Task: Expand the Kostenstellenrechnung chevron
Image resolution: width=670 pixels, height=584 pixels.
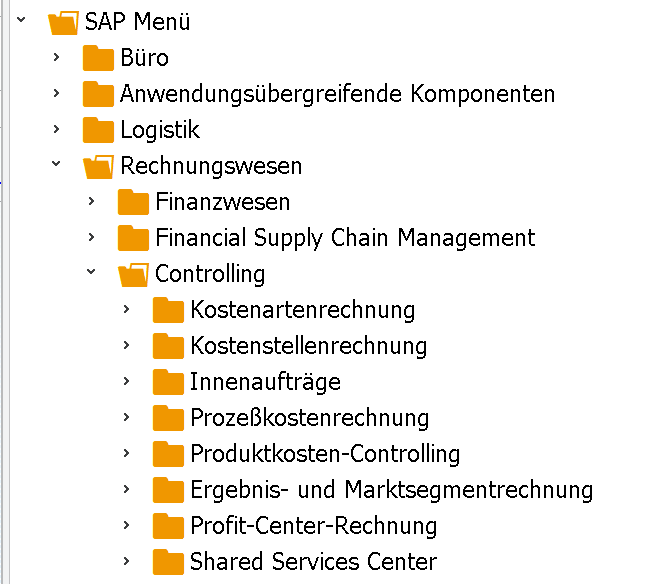Action: [126, 345]
